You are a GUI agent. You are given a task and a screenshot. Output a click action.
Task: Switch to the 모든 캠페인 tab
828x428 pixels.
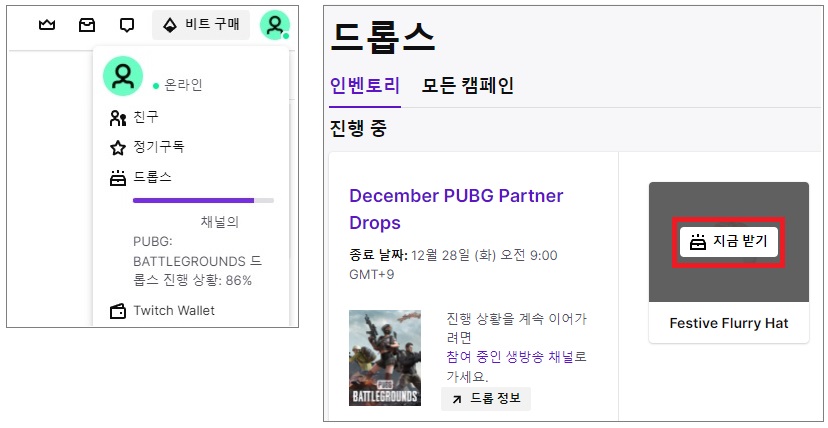pyautogui.click(x=467, y=85)
